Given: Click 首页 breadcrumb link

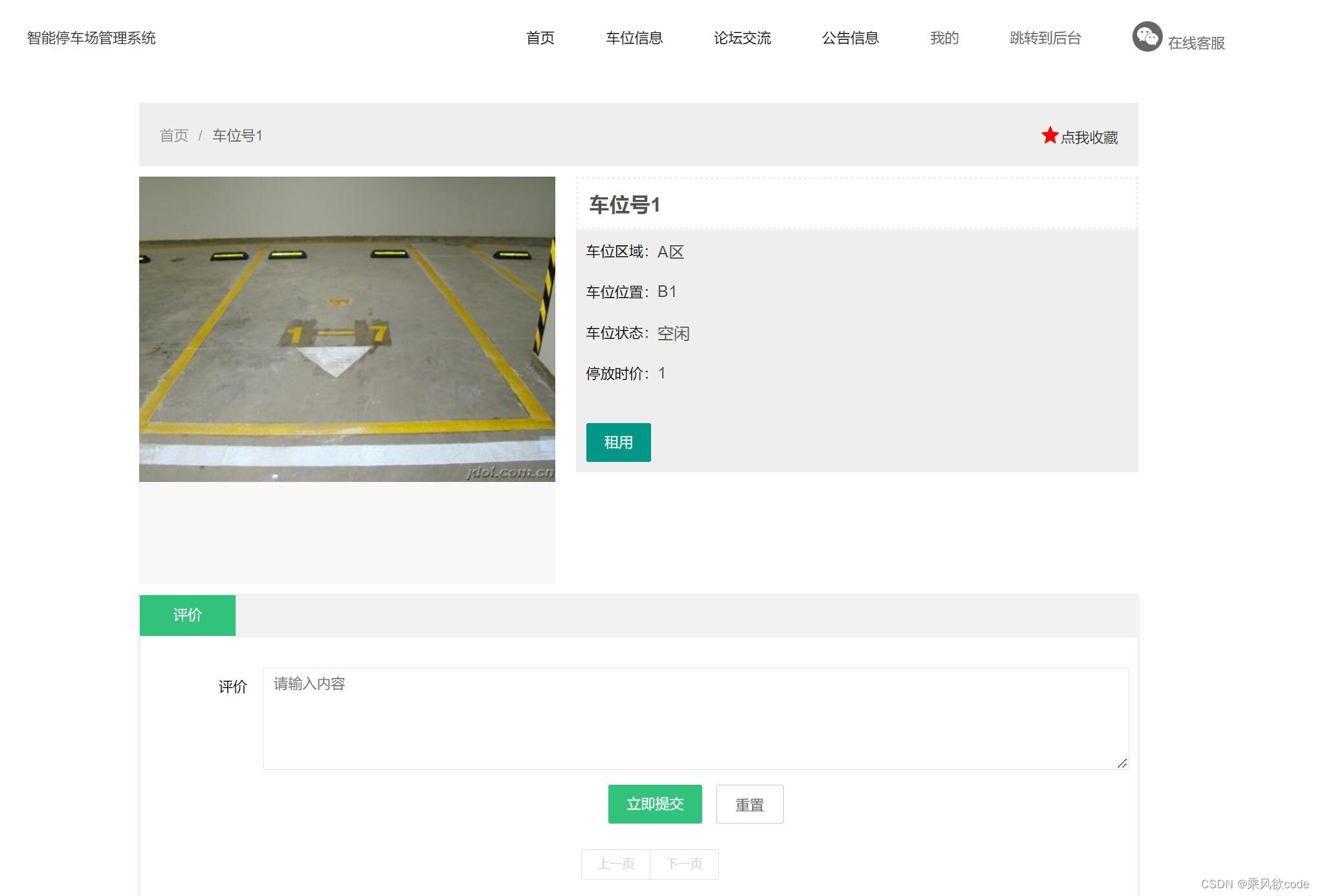Looking at the screenshot, I should pyautogui.click(x=173, y=136).
